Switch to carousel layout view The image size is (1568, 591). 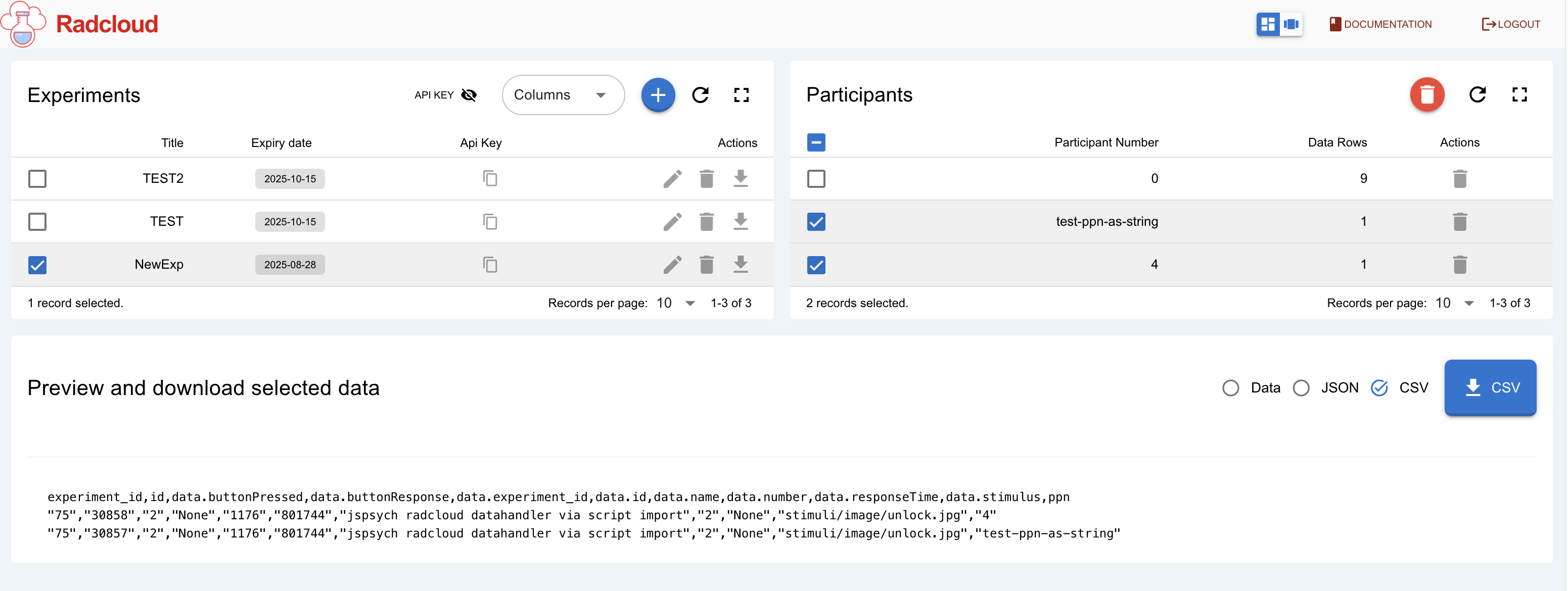tap(1290, 24)
